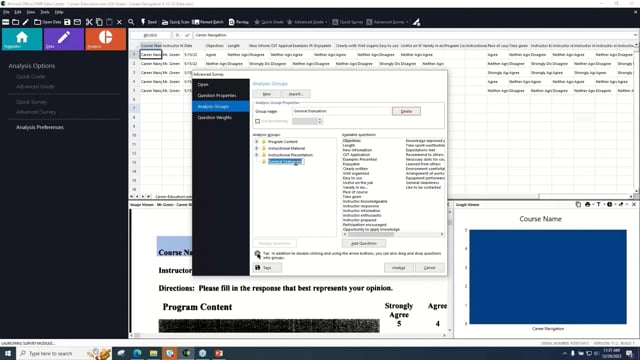Image resolution: width=640 pixels, height=360 pixels.
Task: Click the Group name input field
Action: tap(341, 111)
